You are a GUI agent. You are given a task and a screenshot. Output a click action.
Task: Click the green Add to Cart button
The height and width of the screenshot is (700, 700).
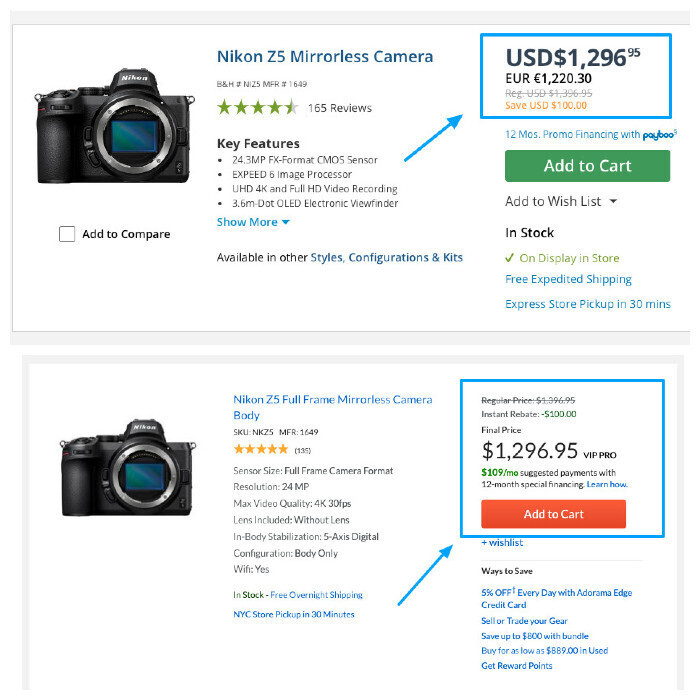[x=587, y=166]
